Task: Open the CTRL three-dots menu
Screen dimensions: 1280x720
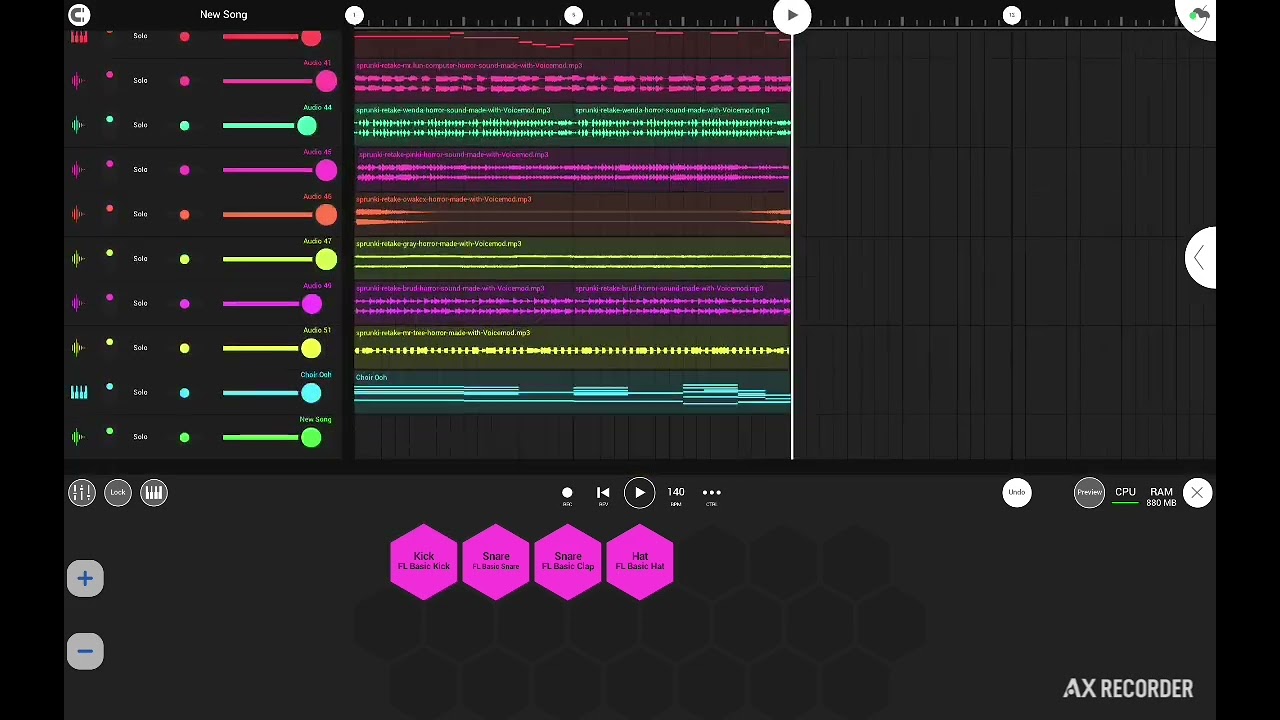Action: point(712,494)
